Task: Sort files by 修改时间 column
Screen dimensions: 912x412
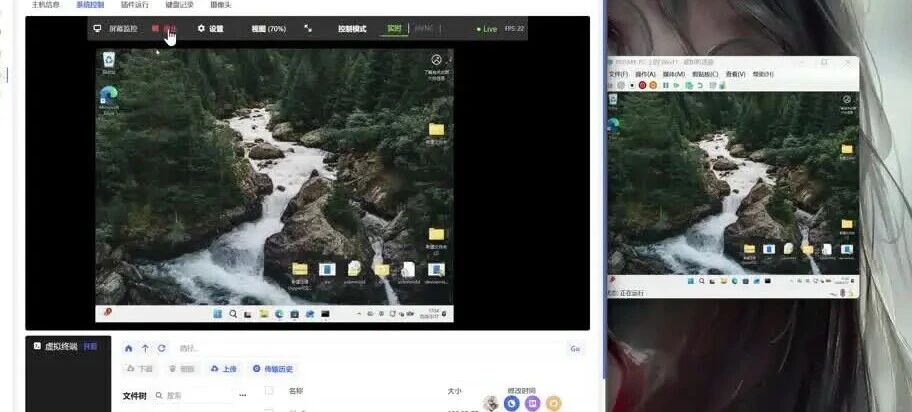Action: click(x=522, y=390)
